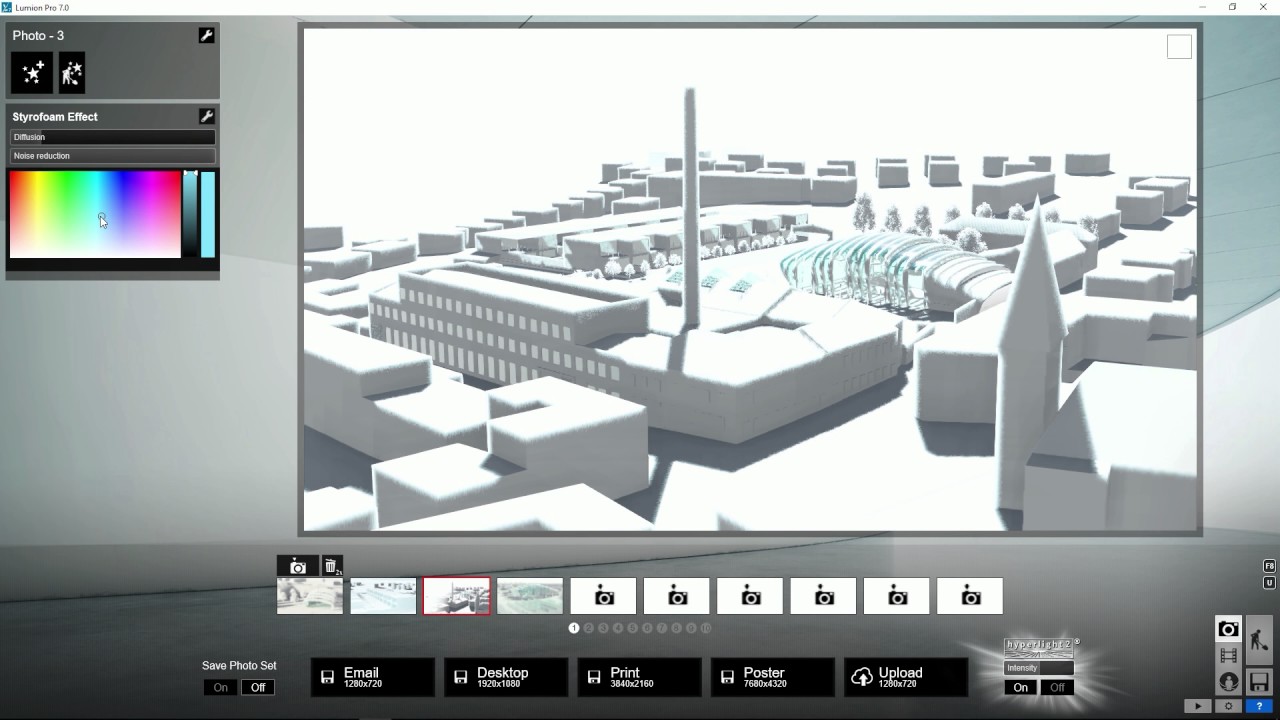
Task: Click the store camera viewpoint icon
Action: click(298, 566)
